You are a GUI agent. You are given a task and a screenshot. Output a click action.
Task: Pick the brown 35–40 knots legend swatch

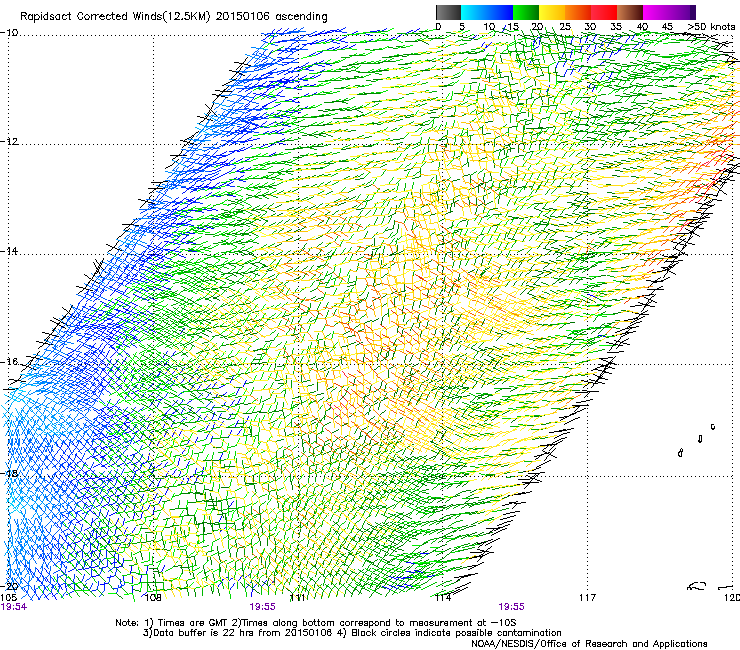630,12
